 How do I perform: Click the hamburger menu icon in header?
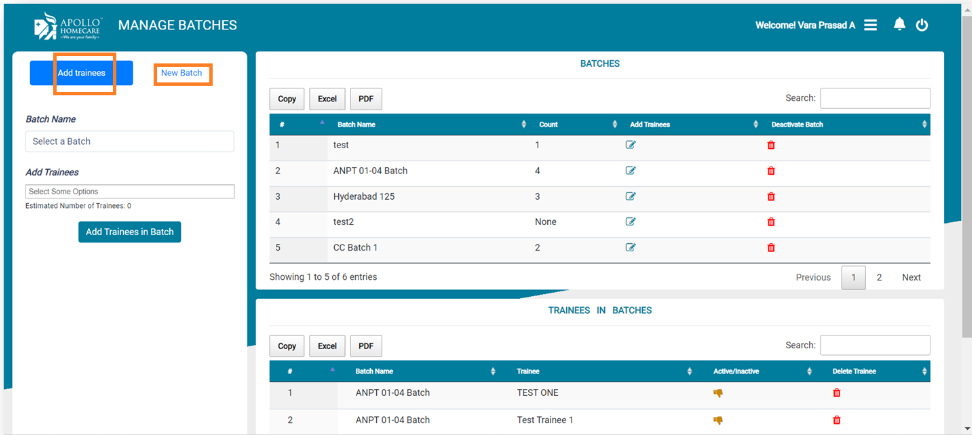[871, 25]
